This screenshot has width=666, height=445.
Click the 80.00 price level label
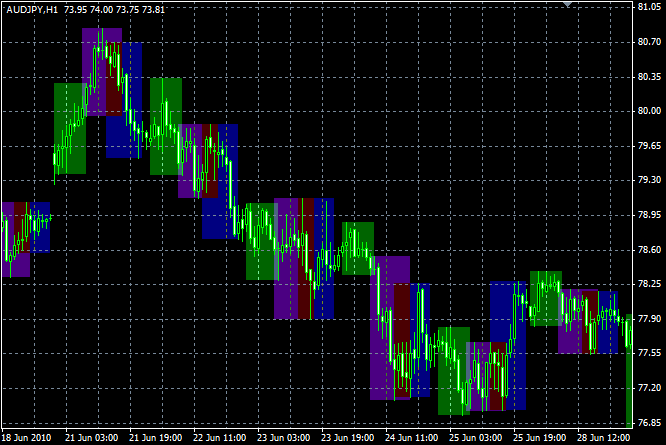649,111
